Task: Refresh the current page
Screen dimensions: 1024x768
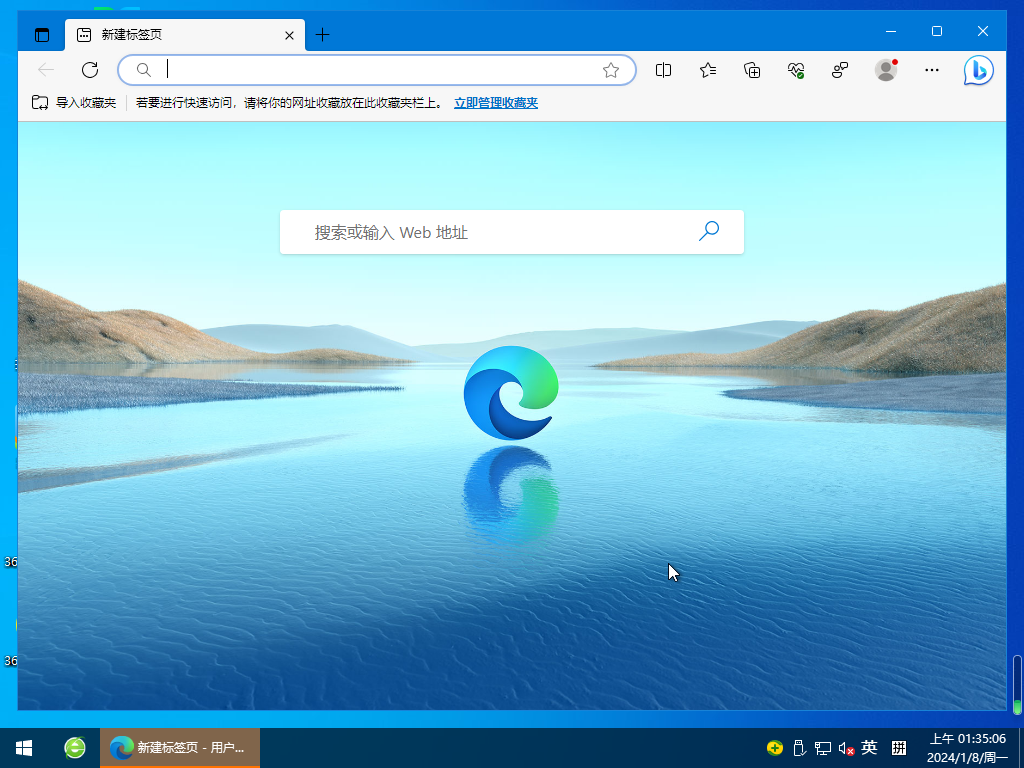Action: tap(90, 70)
